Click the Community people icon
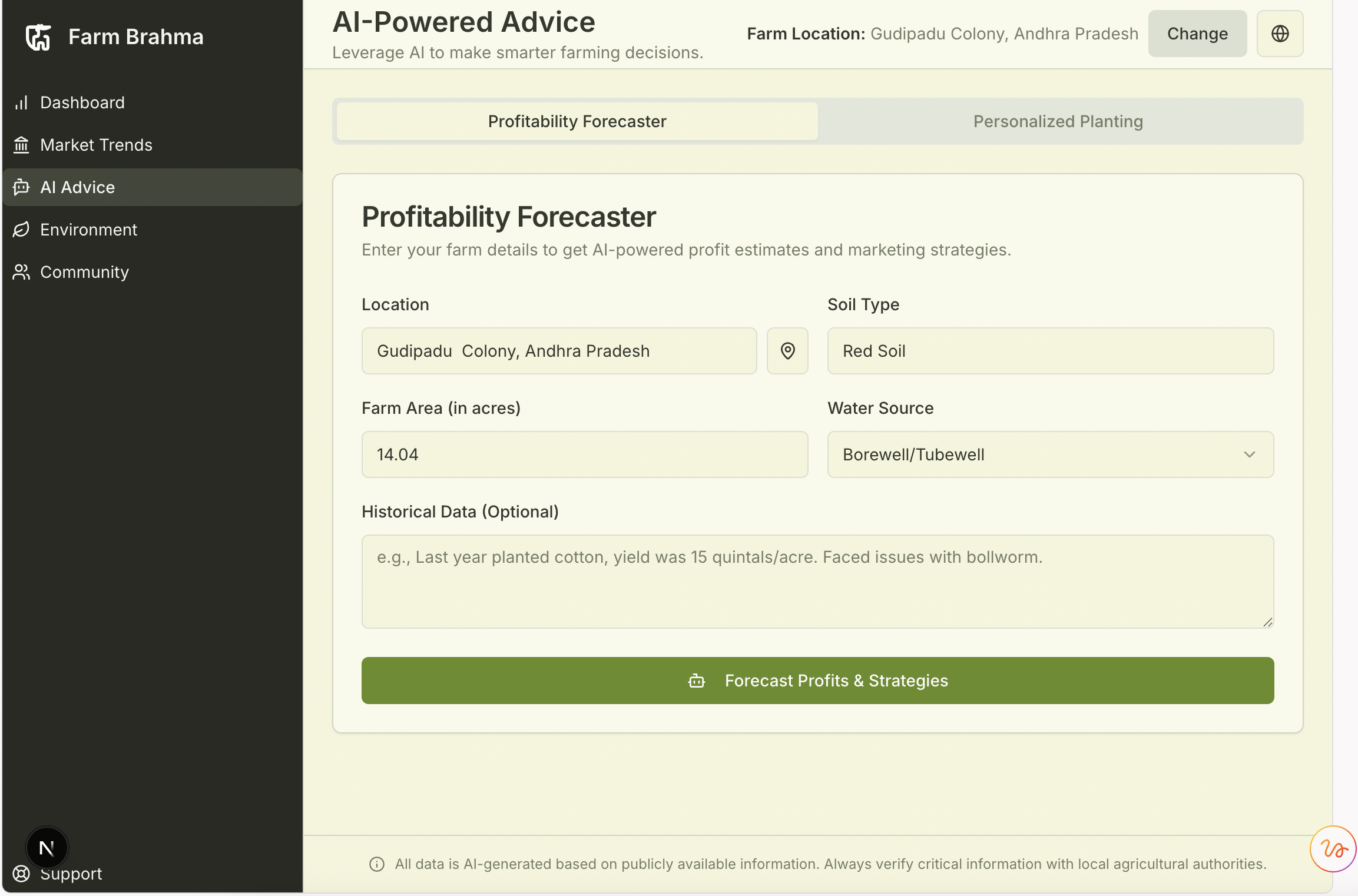The height and width of the screenshot is (896, 1358). (22, 272)
